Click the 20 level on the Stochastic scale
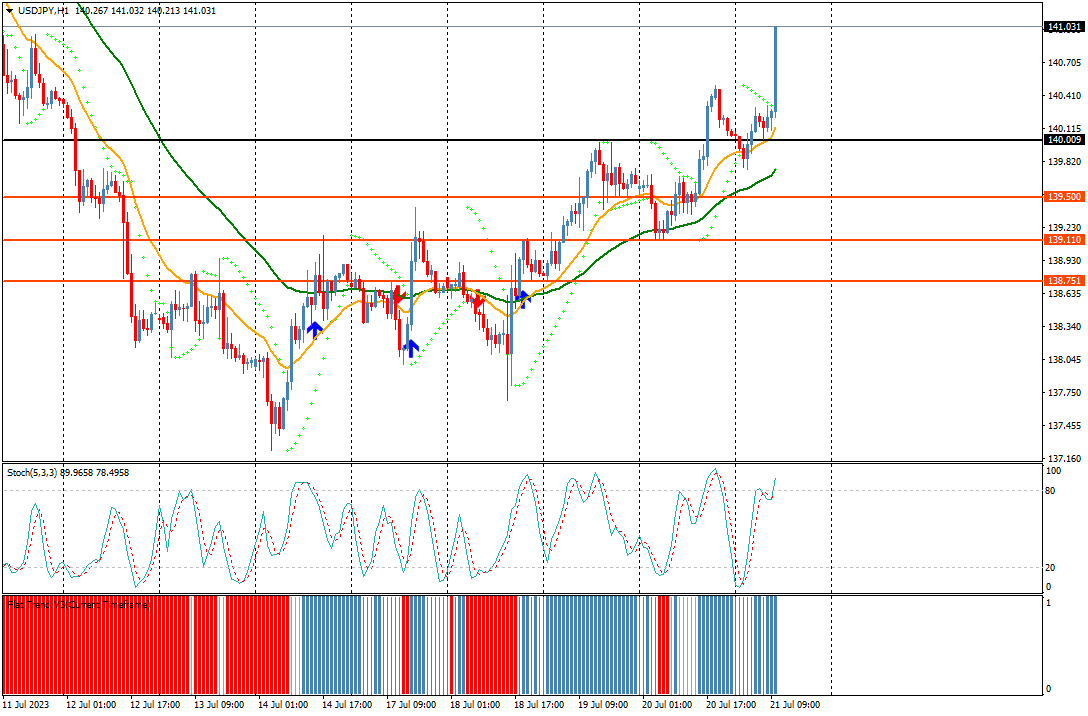 tap(1051, 568)
